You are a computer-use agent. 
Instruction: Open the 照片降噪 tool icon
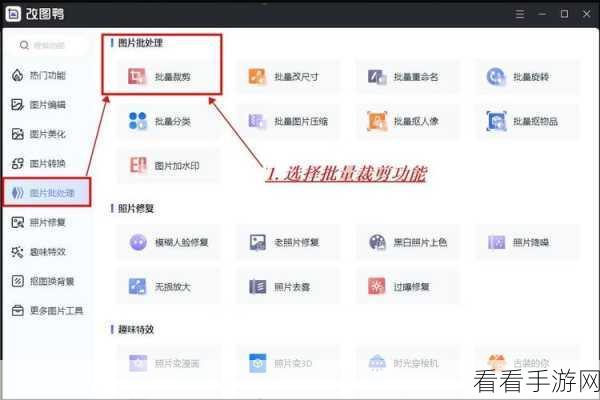497,242
